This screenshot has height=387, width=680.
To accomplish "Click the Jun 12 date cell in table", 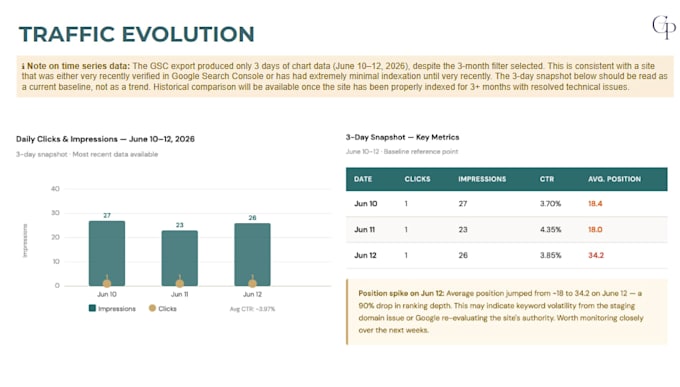I will [365, 255].
